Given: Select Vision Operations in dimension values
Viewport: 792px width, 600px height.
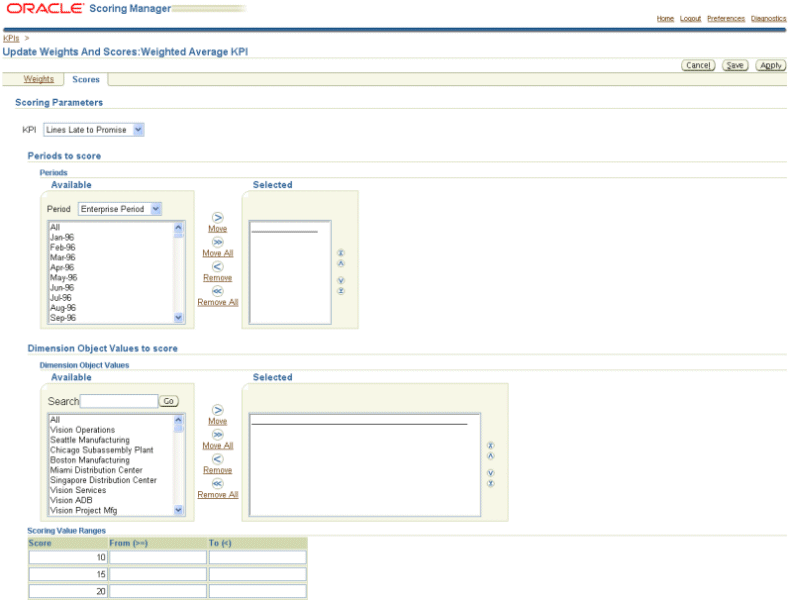Looking at the screenshot, I should 82,430.
